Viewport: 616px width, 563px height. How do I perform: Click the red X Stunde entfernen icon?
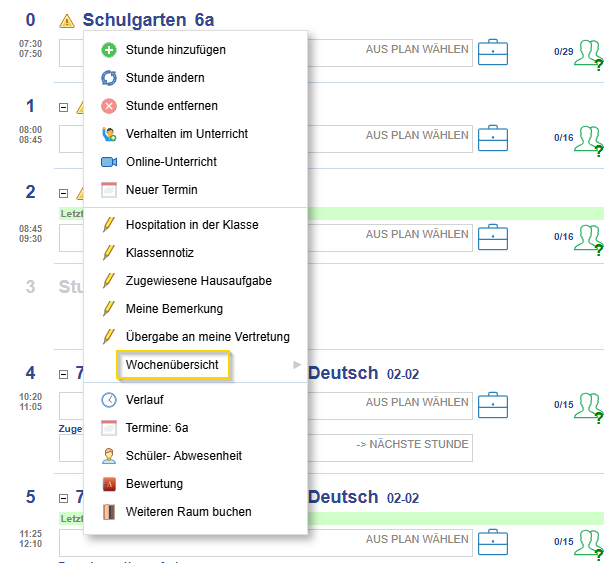pos(109,105)
